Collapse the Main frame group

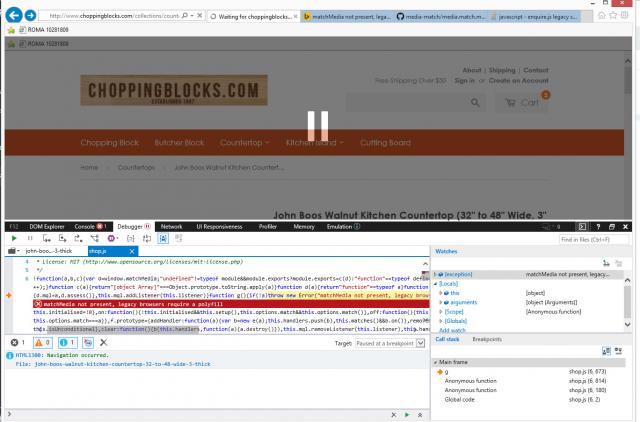point(435,362)
